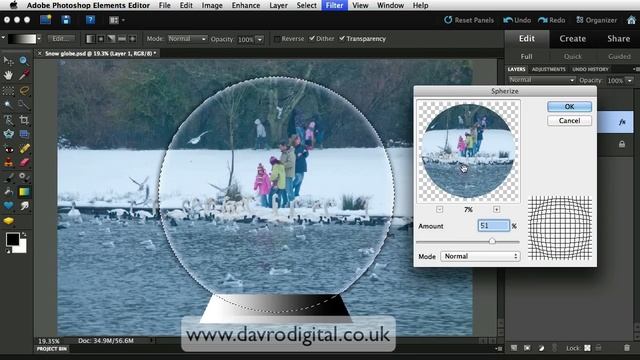This screenshot has width=640, height=360.
Task: Create a new layer from the Layers panel
Action: click(x=514, y=348)
